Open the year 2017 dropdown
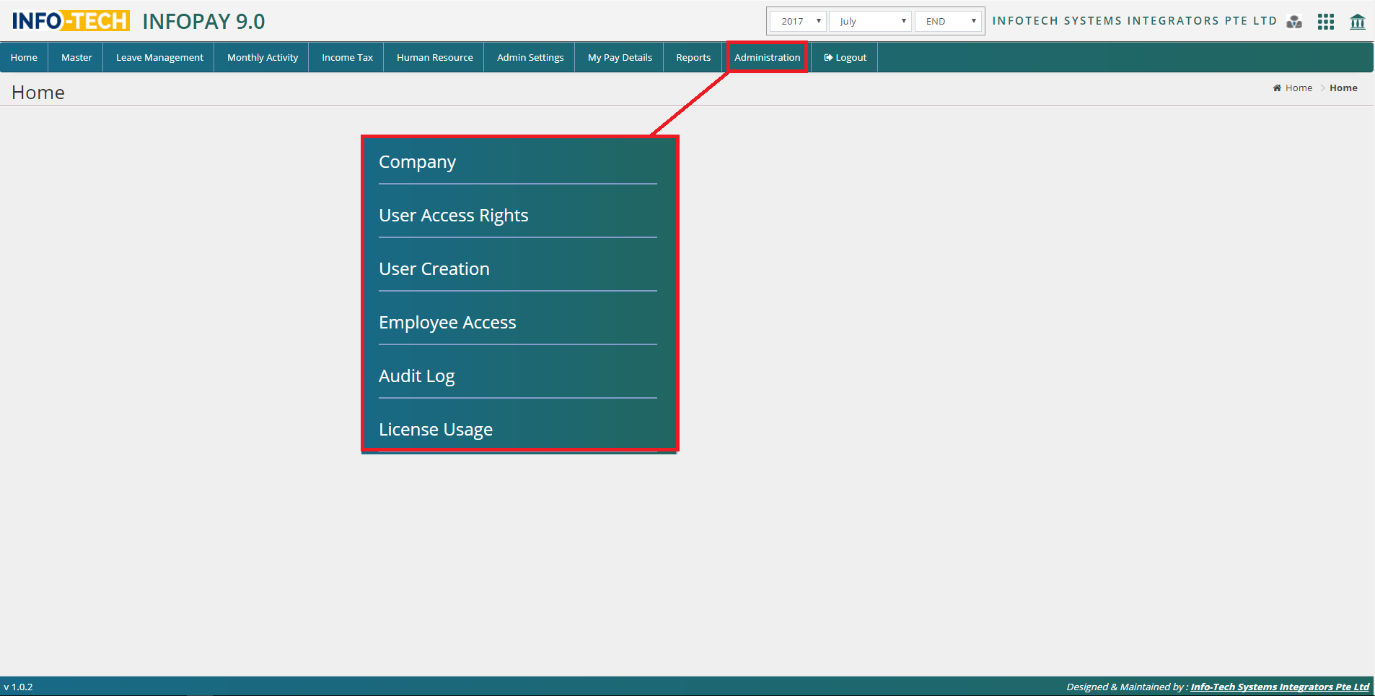The image size is (1375, 696). [x=797, y=21]
